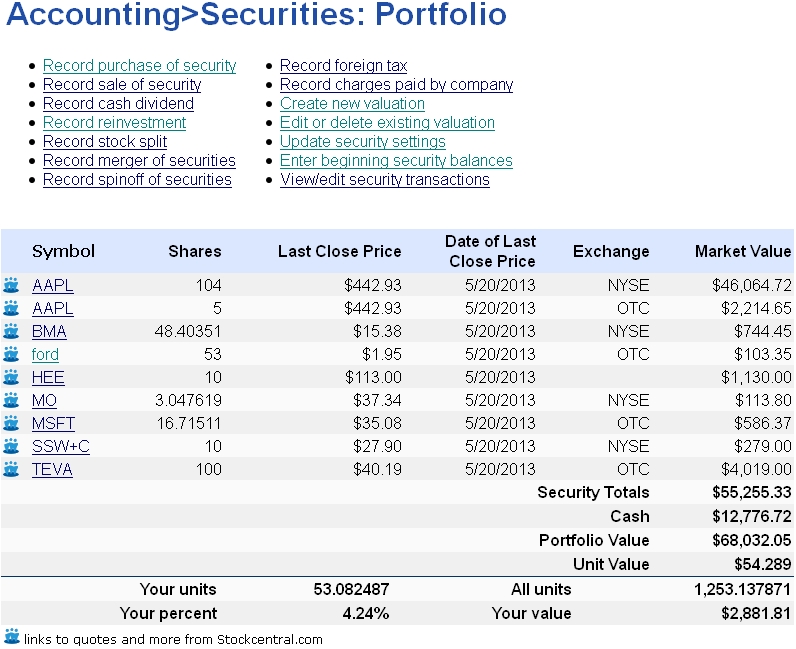Image resolution: width=796 pixels, height=649 pixels.
Task: Select the $27.90 last close price cell
Action: [377, 446]
